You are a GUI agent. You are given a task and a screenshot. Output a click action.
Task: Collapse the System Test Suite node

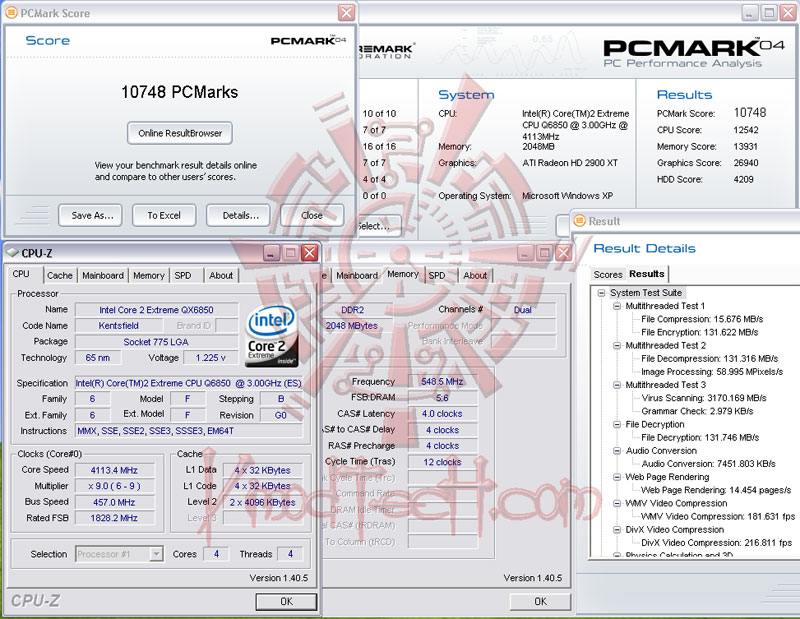coord(601,293)
